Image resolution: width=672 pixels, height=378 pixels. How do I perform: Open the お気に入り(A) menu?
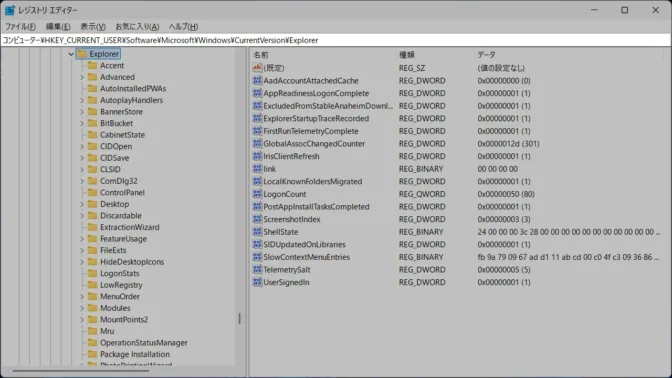[137, 27]
